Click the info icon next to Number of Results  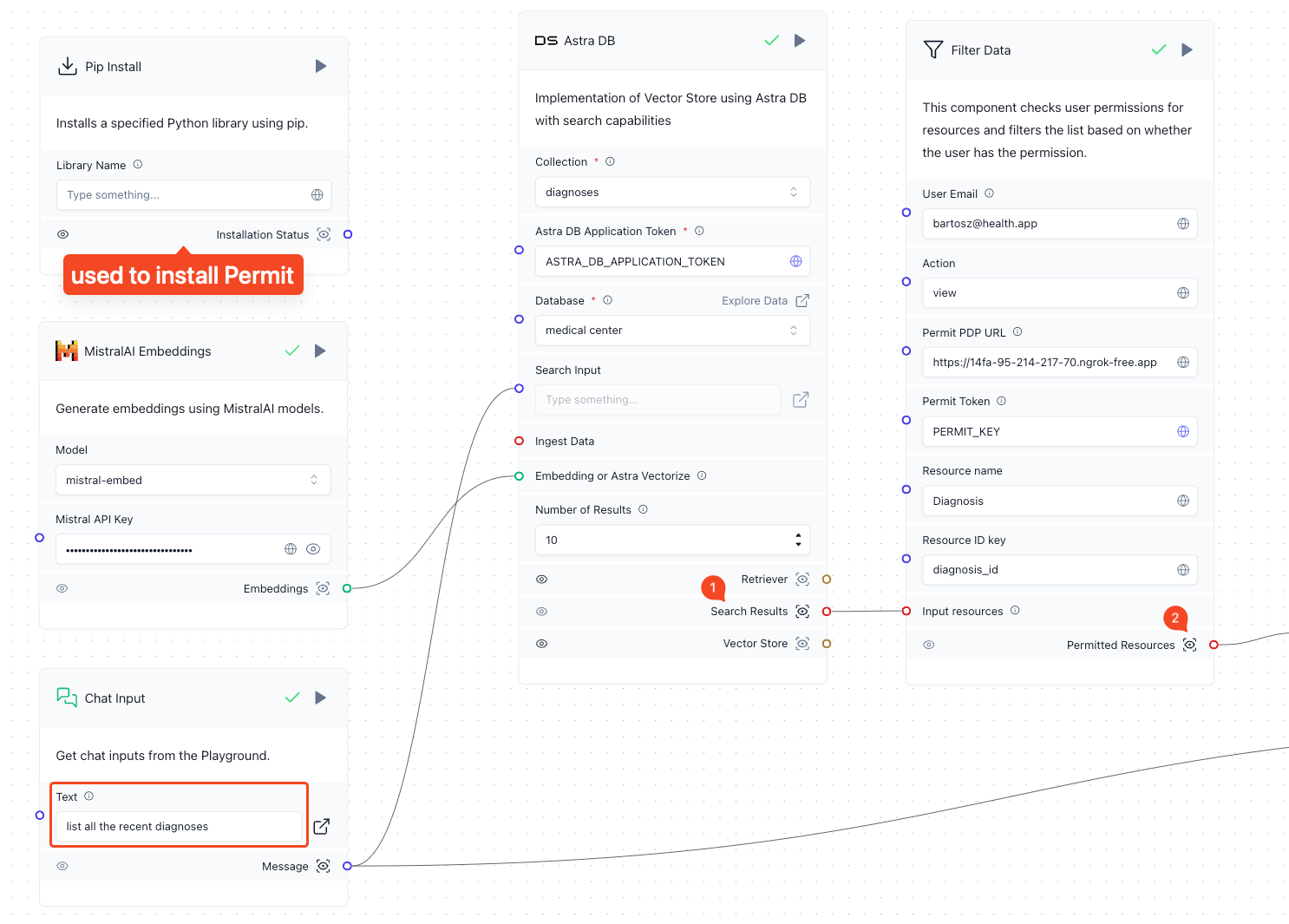(643, 509)
